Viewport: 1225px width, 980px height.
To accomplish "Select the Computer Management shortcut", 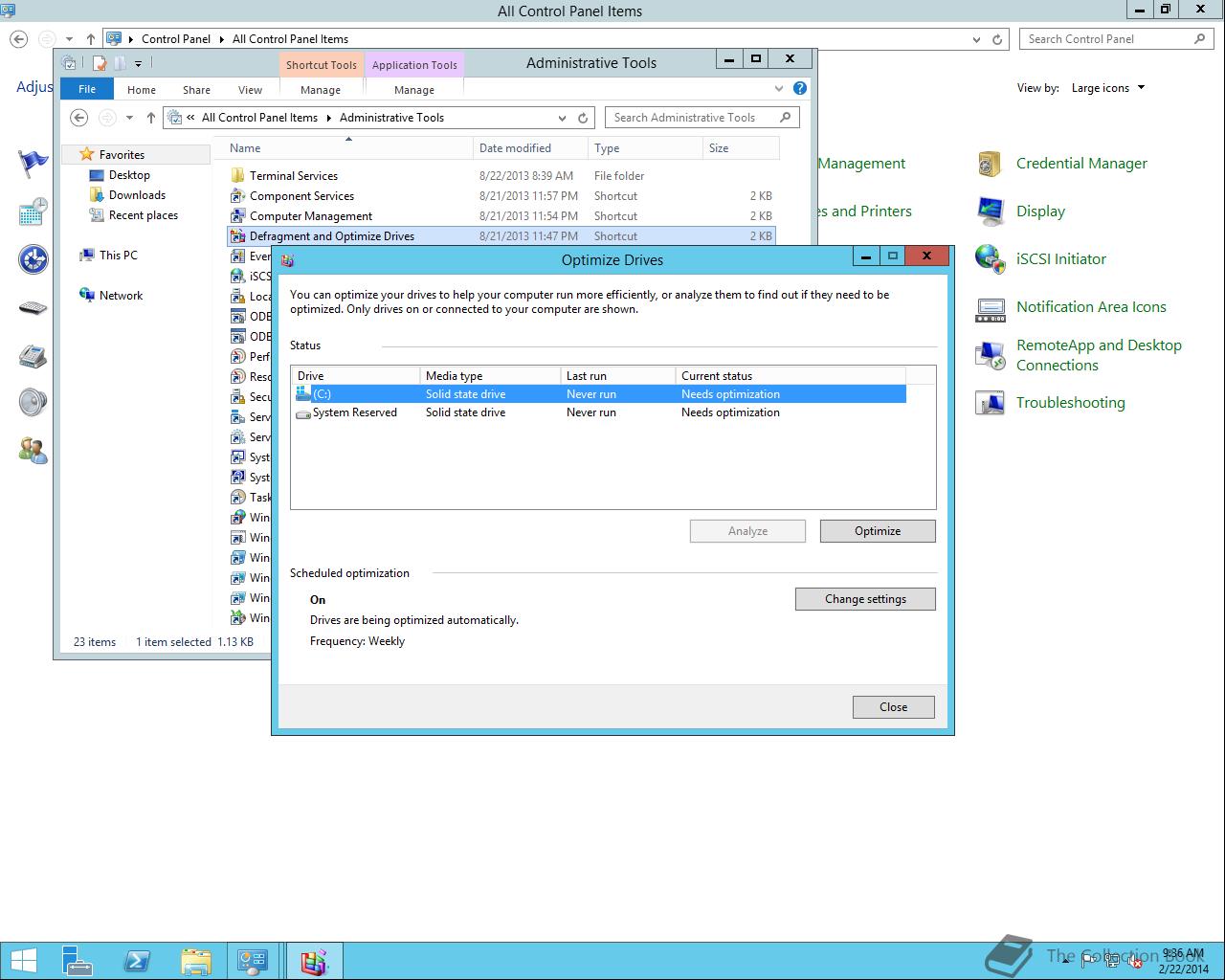I will pyautogui.click(x=501, y=216).
